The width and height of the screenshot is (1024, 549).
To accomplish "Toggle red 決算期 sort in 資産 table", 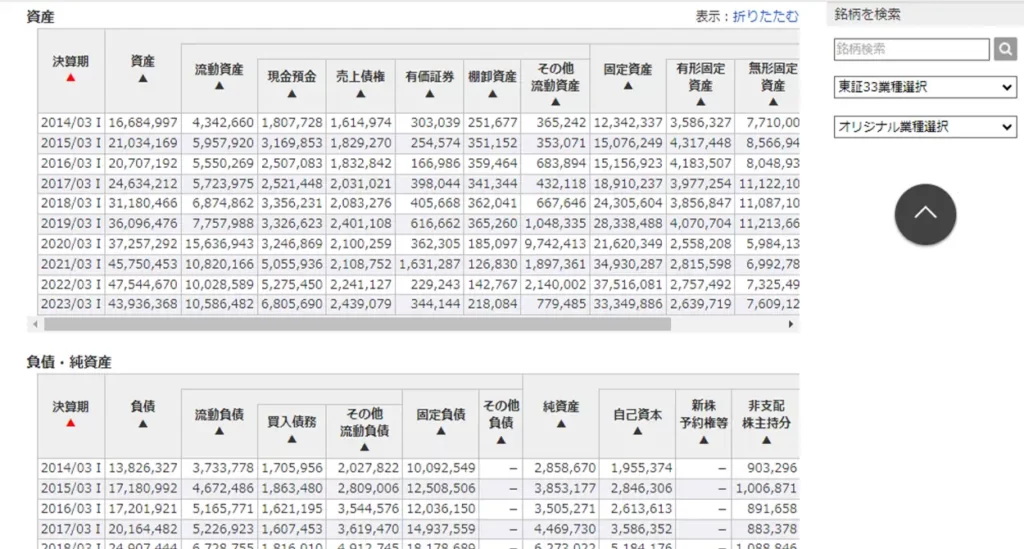I will pos(70,78).
